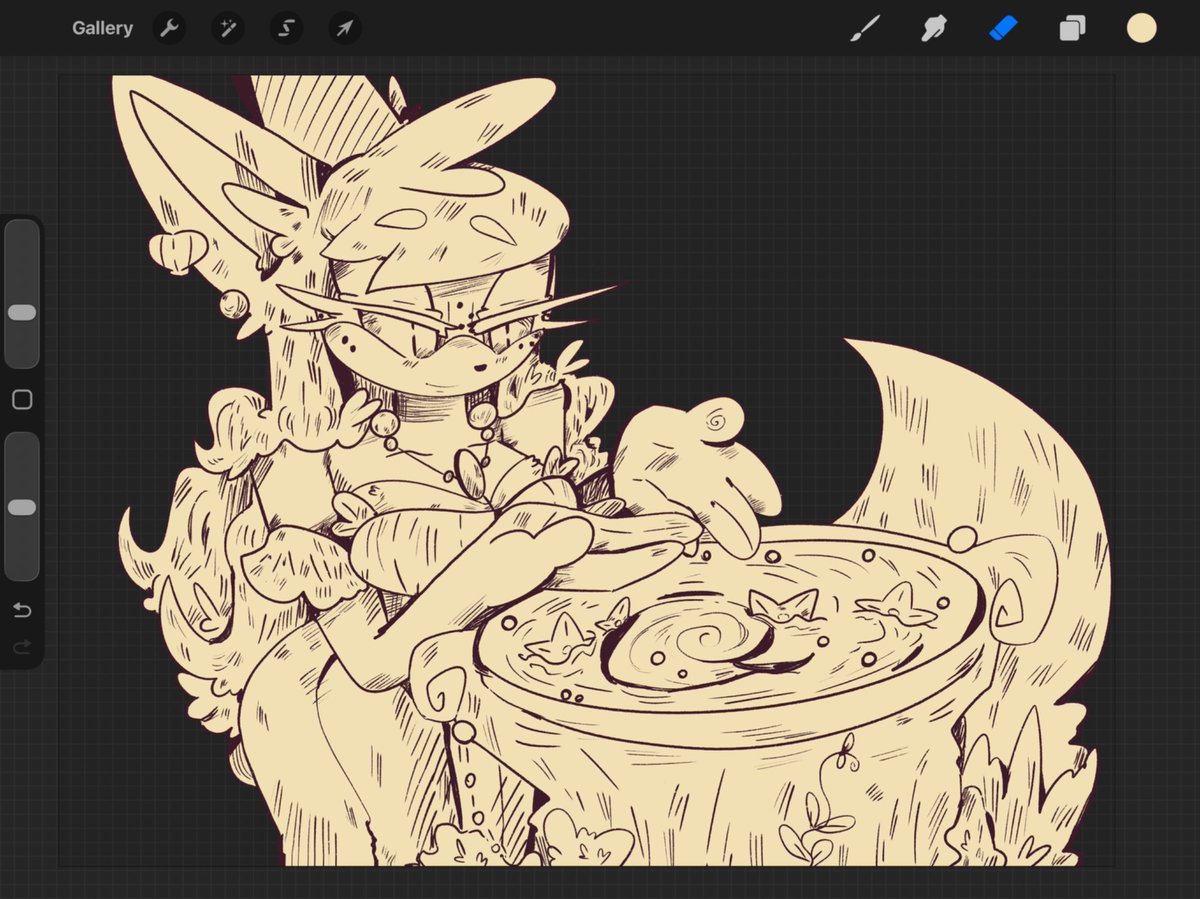Open the Adjustments magic wand menu

227,28
